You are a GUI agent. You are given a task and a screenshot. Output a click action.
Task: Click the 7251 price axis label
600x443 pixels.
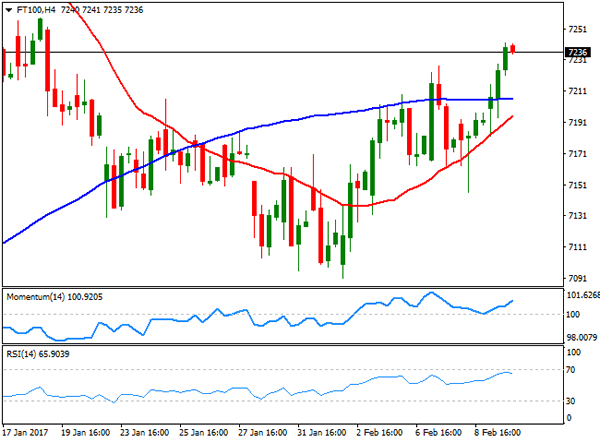pyautogui.click(x=577, y=29)
